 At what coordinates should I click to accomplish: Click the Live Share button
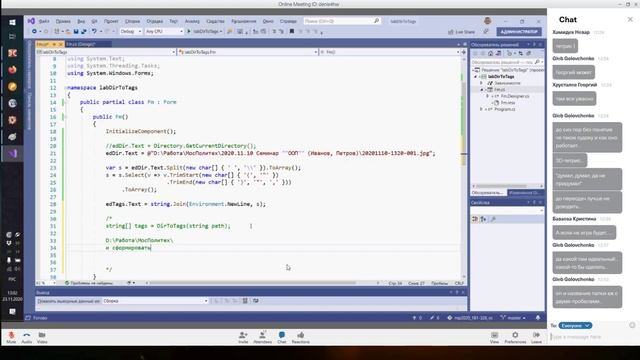(461, 32)
